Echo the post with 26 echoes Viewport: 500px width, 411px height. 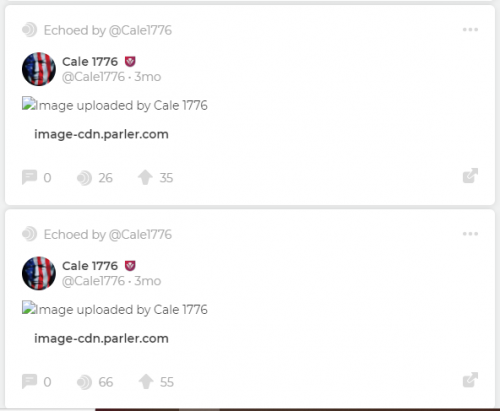84,178
